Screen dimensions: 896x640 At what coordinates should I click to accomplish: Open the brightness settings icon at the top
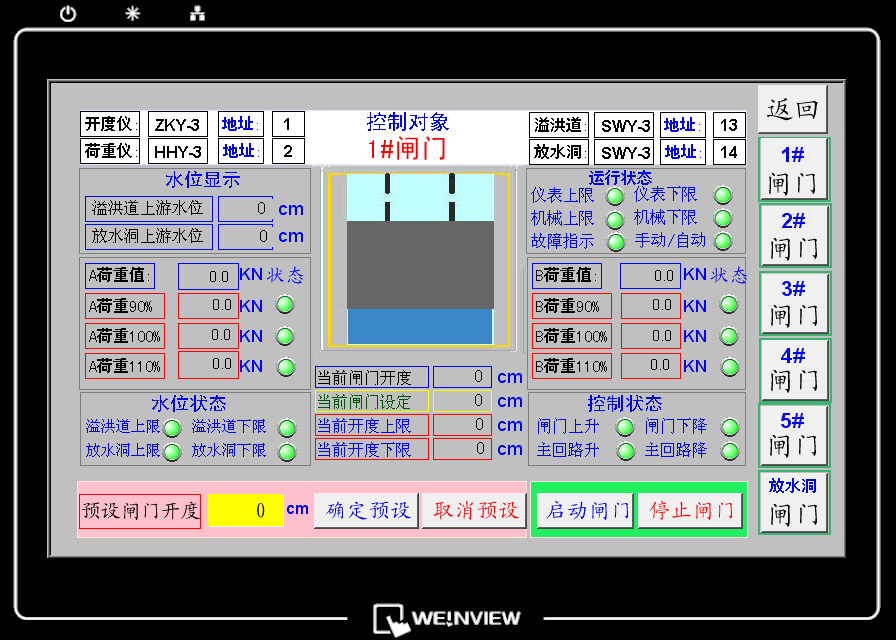pyautogui.click(x=132, y=14)
